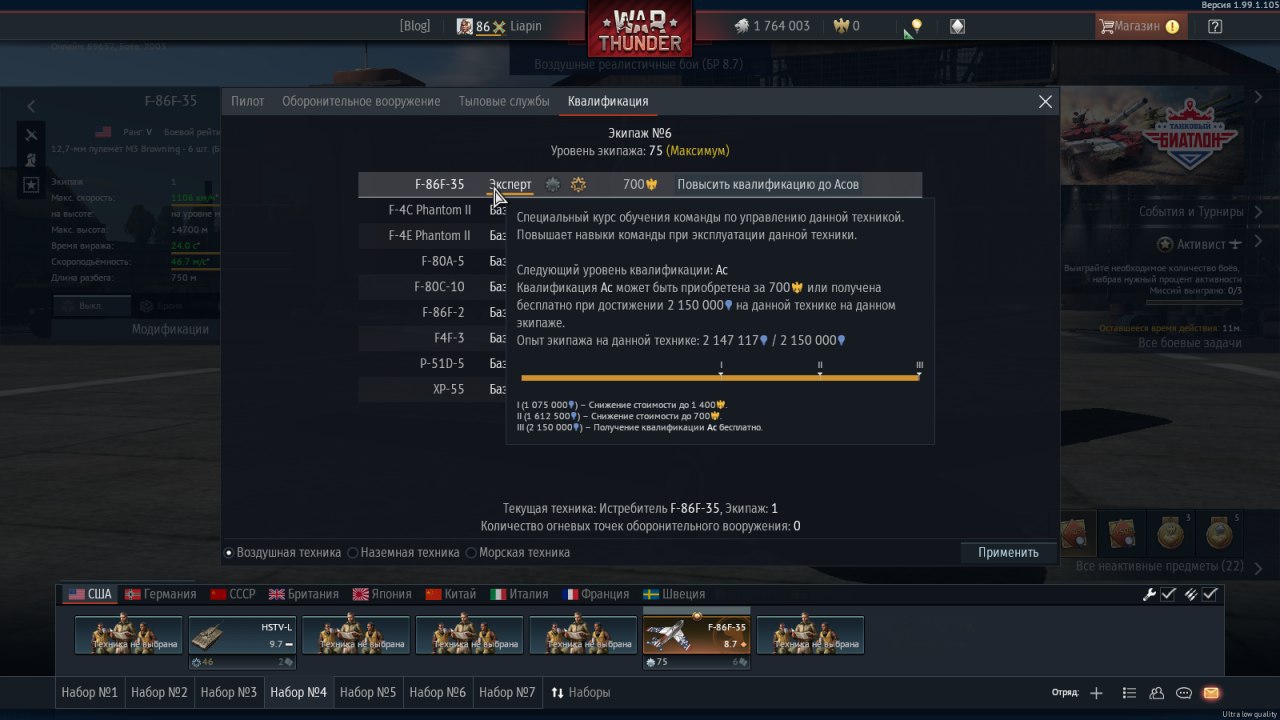Click the lightbulb hints icon
Screen dimensions: 1280x720
(915, 27)
